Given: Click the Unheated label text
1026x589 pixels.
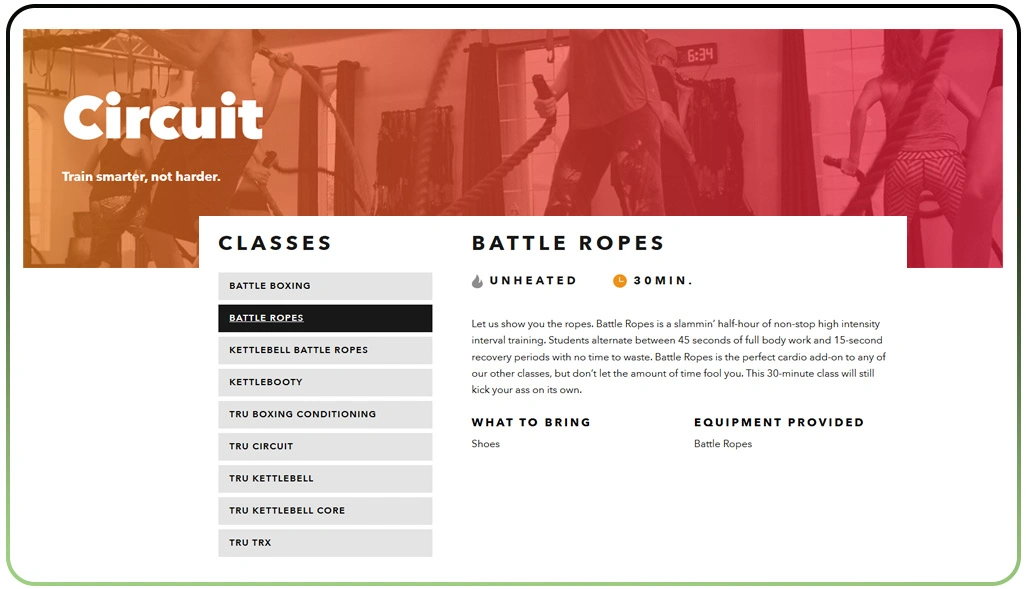Looking at the screenshot, I should (x=533, y=281).
